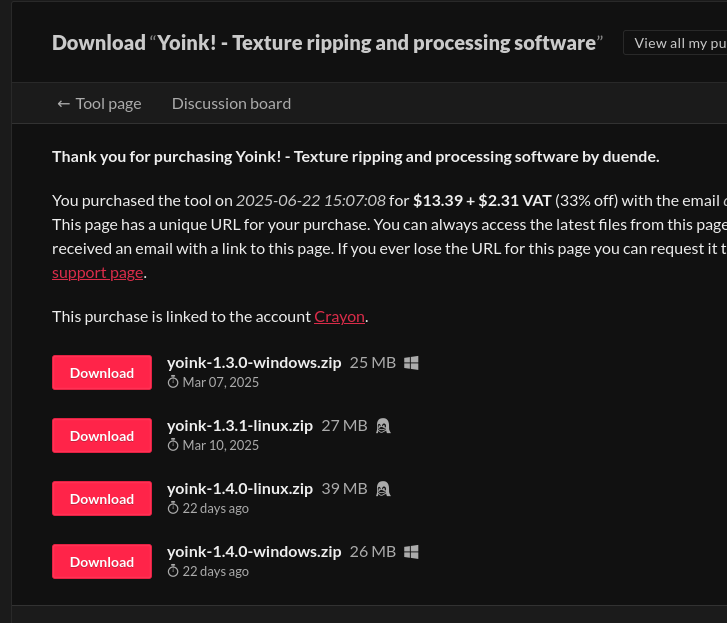Click Linux penguin icon beside yoink-1.3.1-linux.zip
727x623 pixels.
[x=382, y=426]
